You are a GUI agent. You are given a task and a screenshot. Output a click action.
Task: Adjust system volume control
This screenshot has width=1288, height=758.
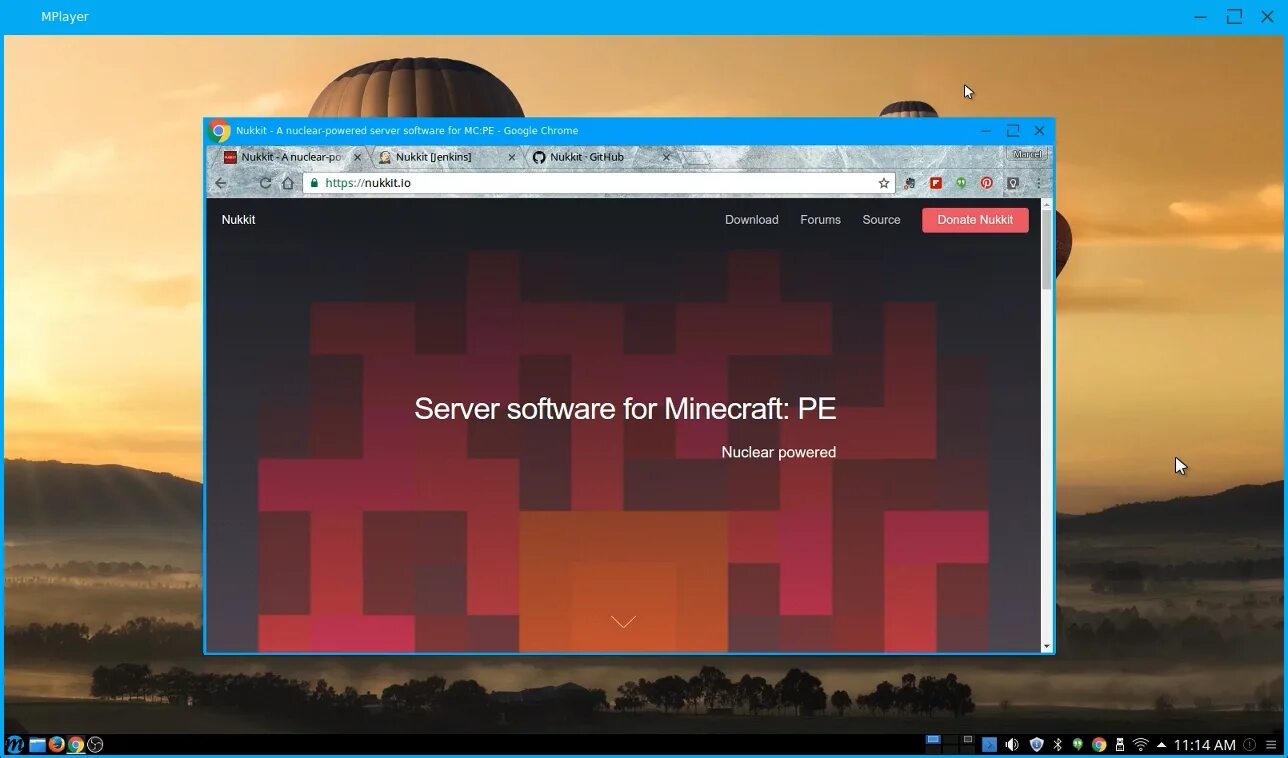tap(1012, 744)
